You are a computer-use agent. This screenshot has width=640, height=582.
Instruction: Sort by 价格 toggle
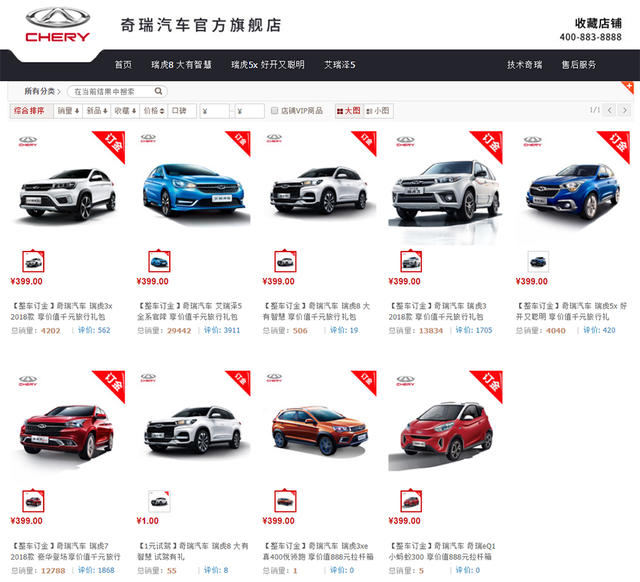click(153, 111)
